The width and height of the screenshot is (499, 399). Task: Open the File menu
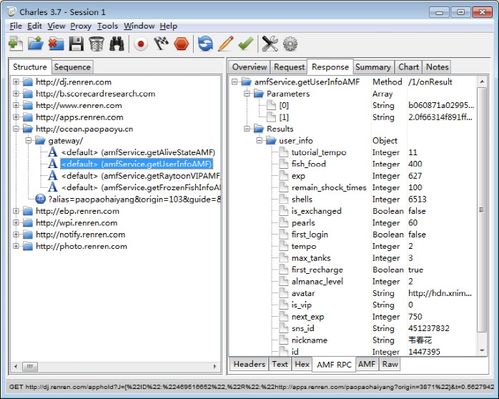pyautogui.click(x=16, y=26)
